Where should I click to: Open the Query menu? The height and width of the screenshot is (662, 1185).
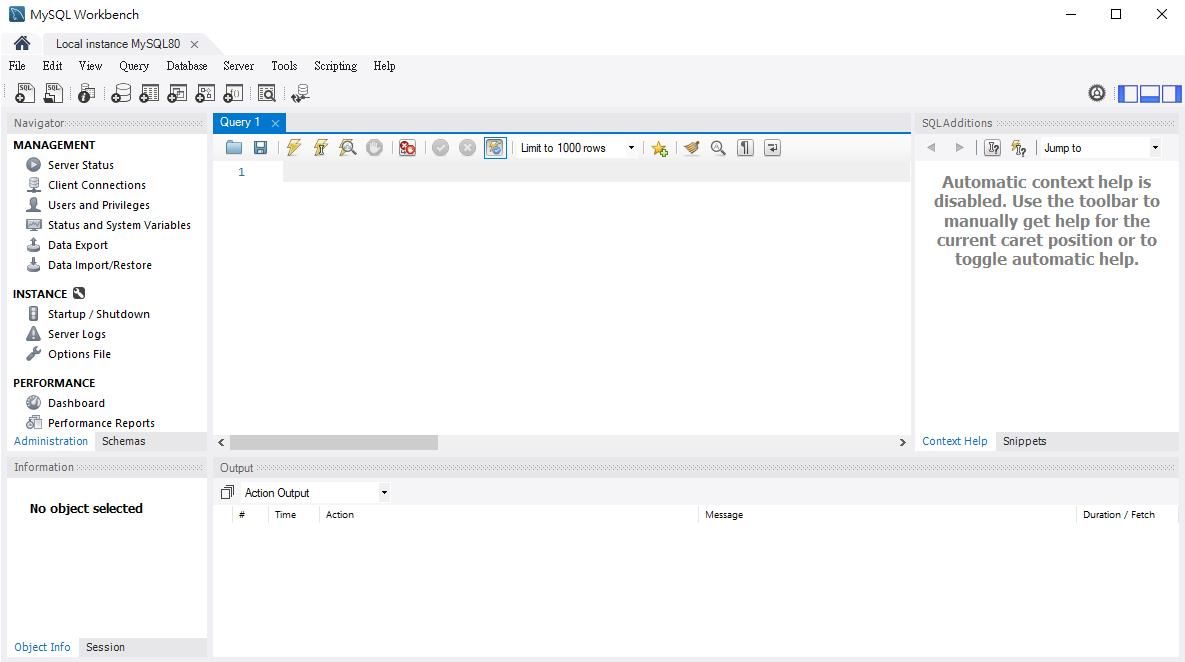click(x=134, y=66)
